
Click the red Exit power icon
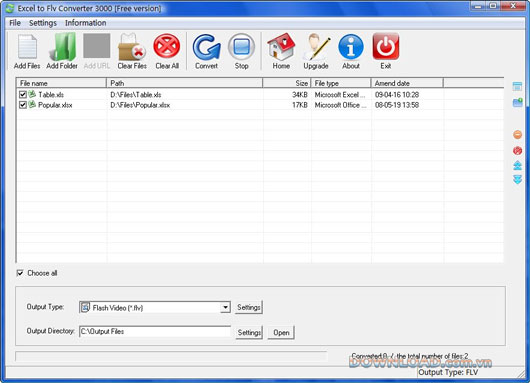click(x=386, y=46)
